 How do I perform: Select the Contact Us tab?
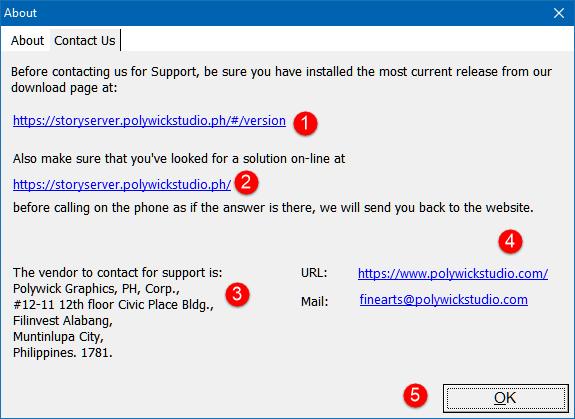click(85, 40)
